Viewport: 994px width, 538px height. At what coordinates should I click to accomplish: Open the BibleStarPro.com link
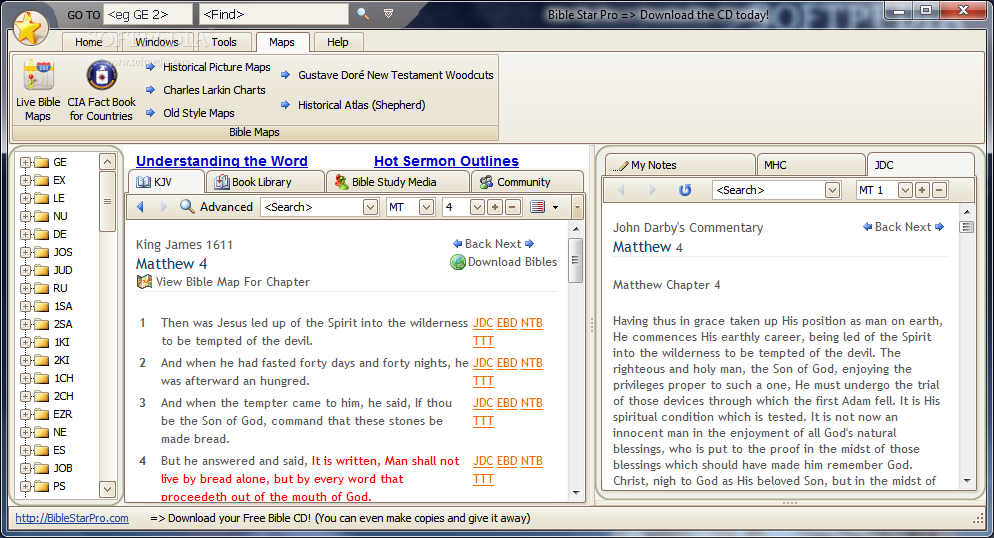click(x=72, y=518)
